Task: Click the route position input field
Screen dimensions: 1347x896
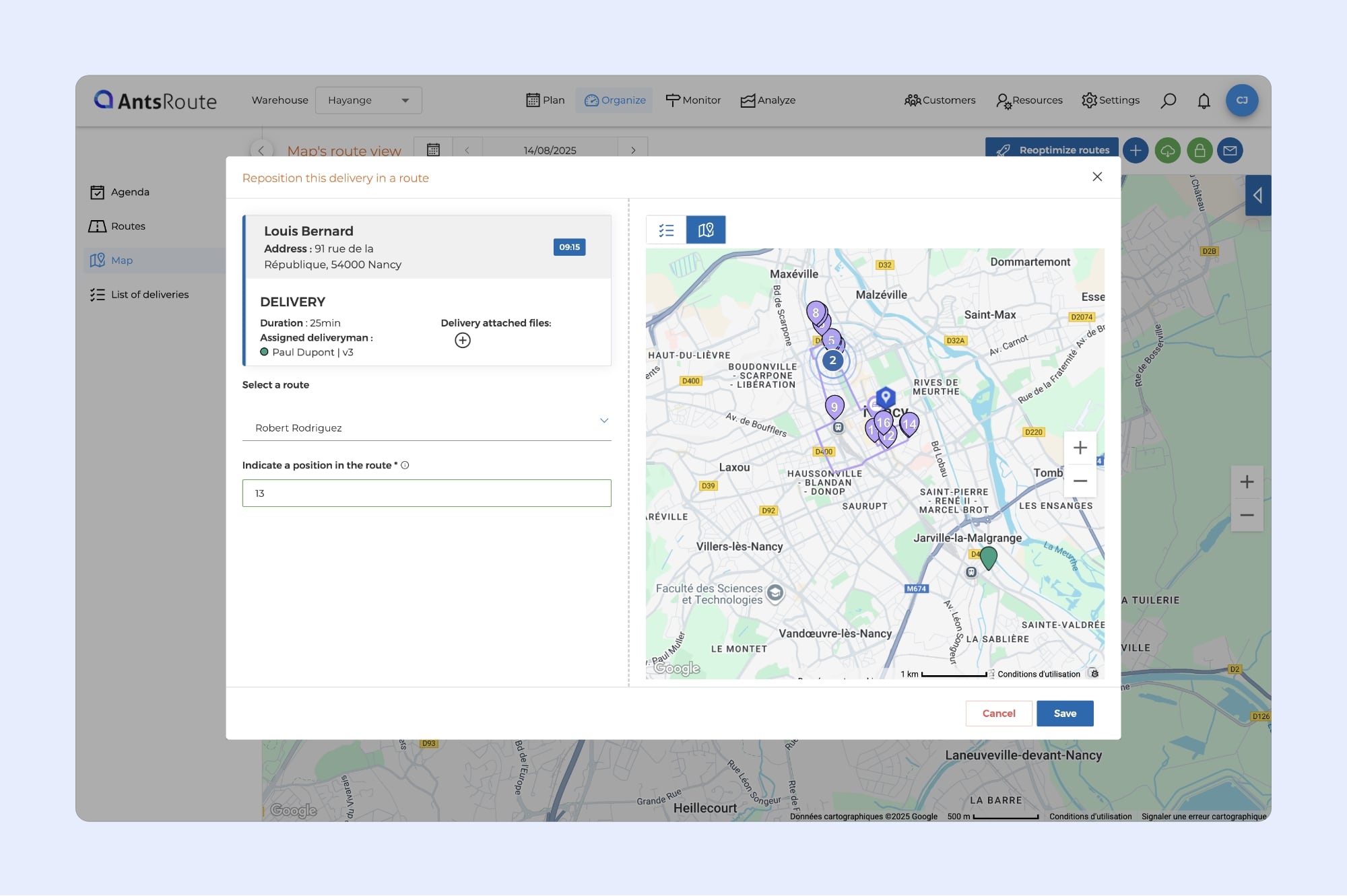Action: [x=426, y=493]
